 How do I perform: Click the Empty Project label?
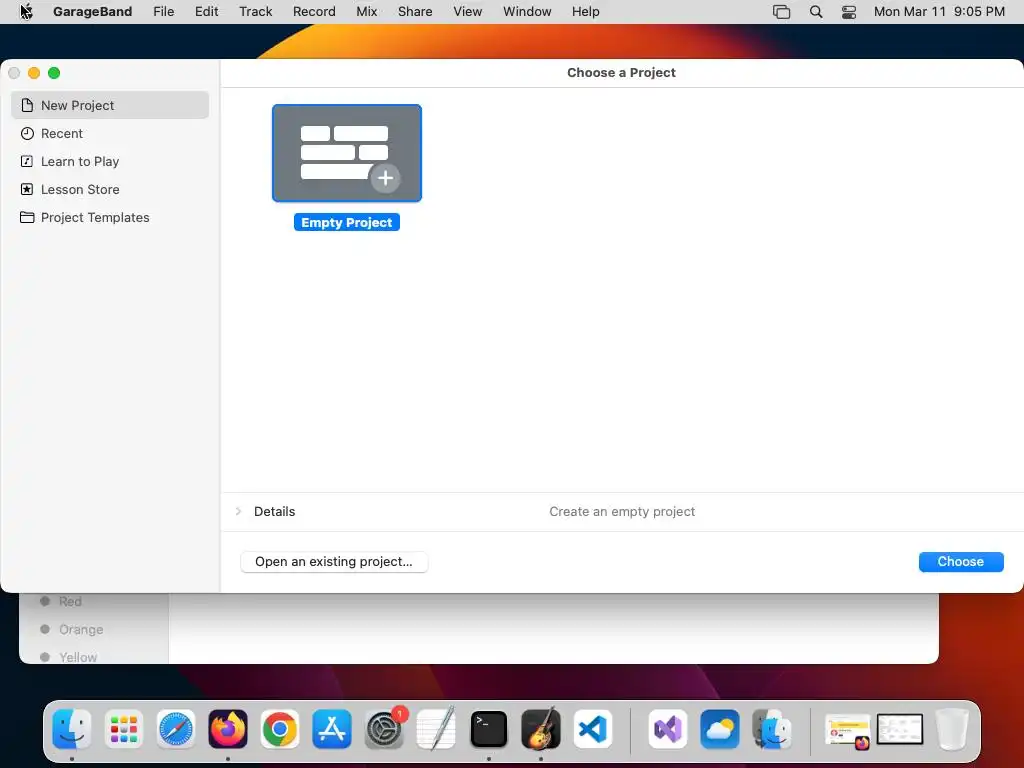347,222
